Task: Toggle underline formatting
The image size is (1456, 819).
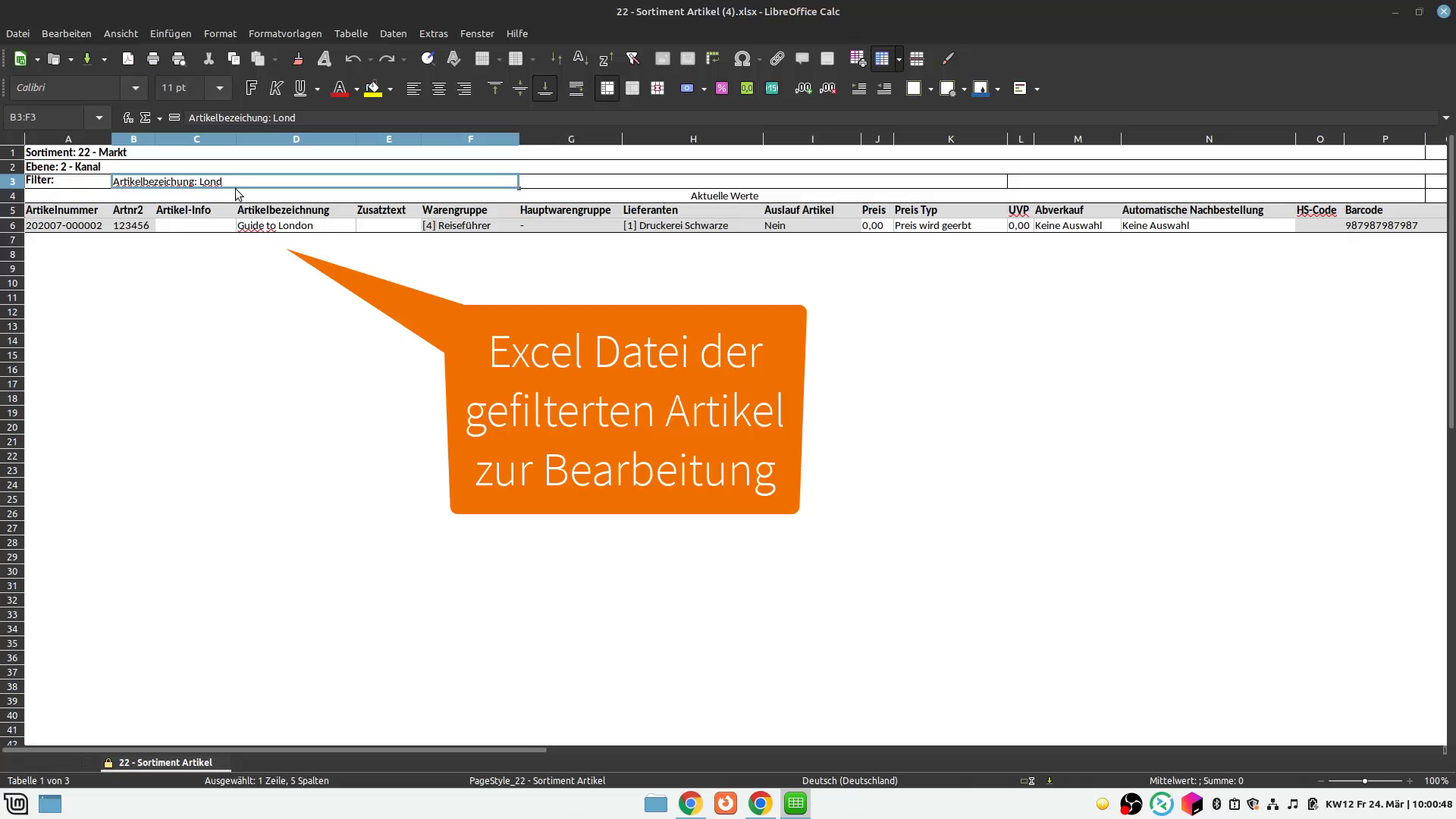Action: [x=300, y=89]
